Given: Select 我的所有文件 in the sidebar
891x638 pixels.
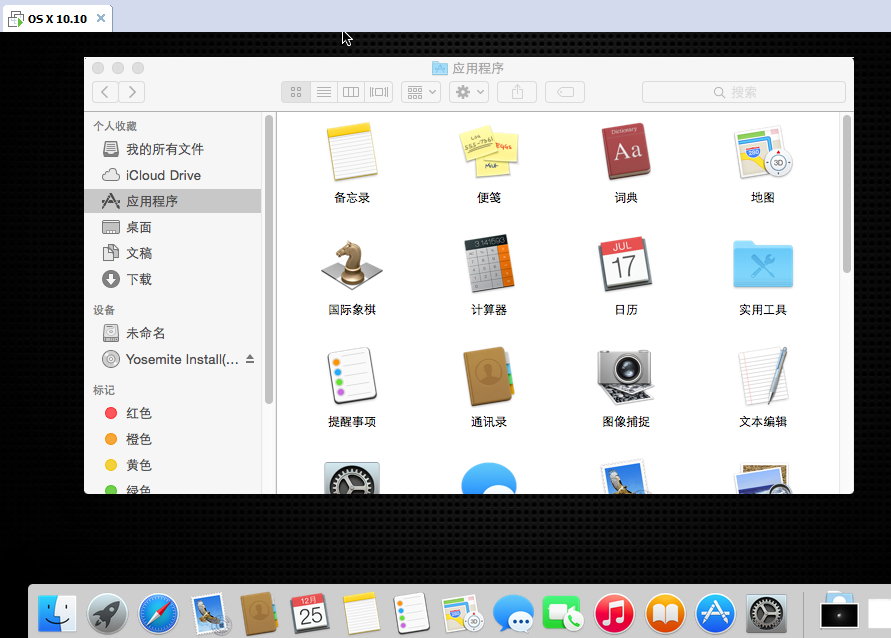Looking at the screenshot, I should [173, 149].
